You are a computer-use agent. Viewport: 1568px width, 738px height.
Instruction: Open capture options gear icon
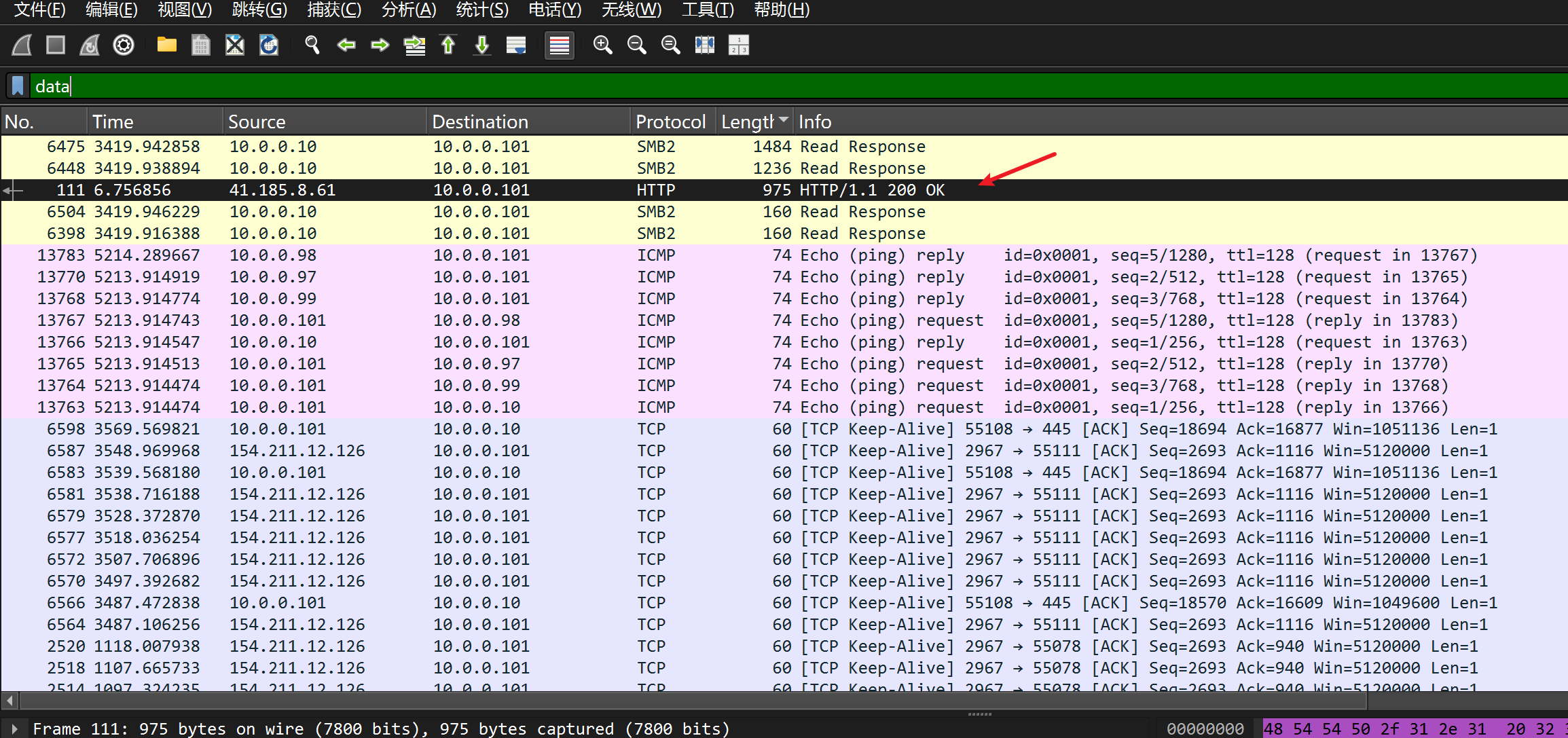pyautogui.click(x=124, y=45)
